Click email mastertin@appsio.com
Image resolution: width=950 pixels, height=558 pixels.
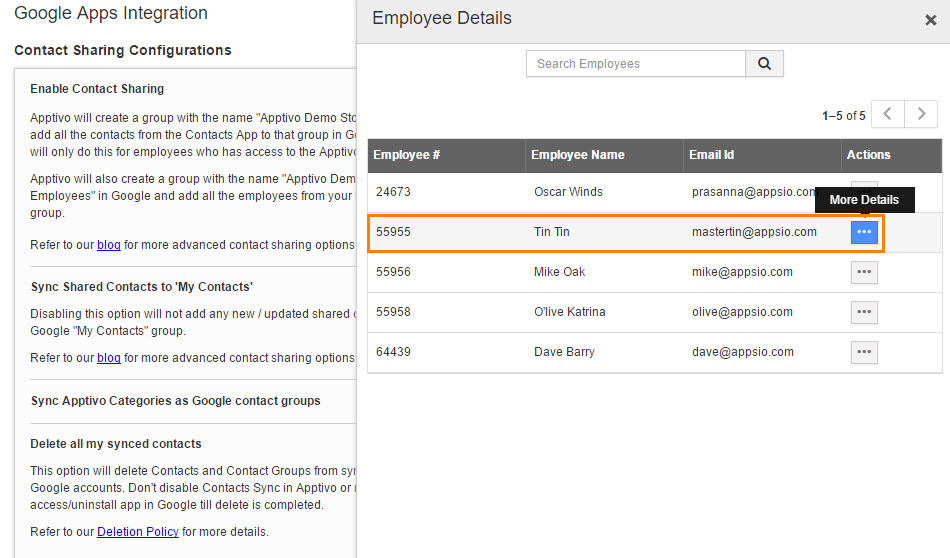[754, 232]
